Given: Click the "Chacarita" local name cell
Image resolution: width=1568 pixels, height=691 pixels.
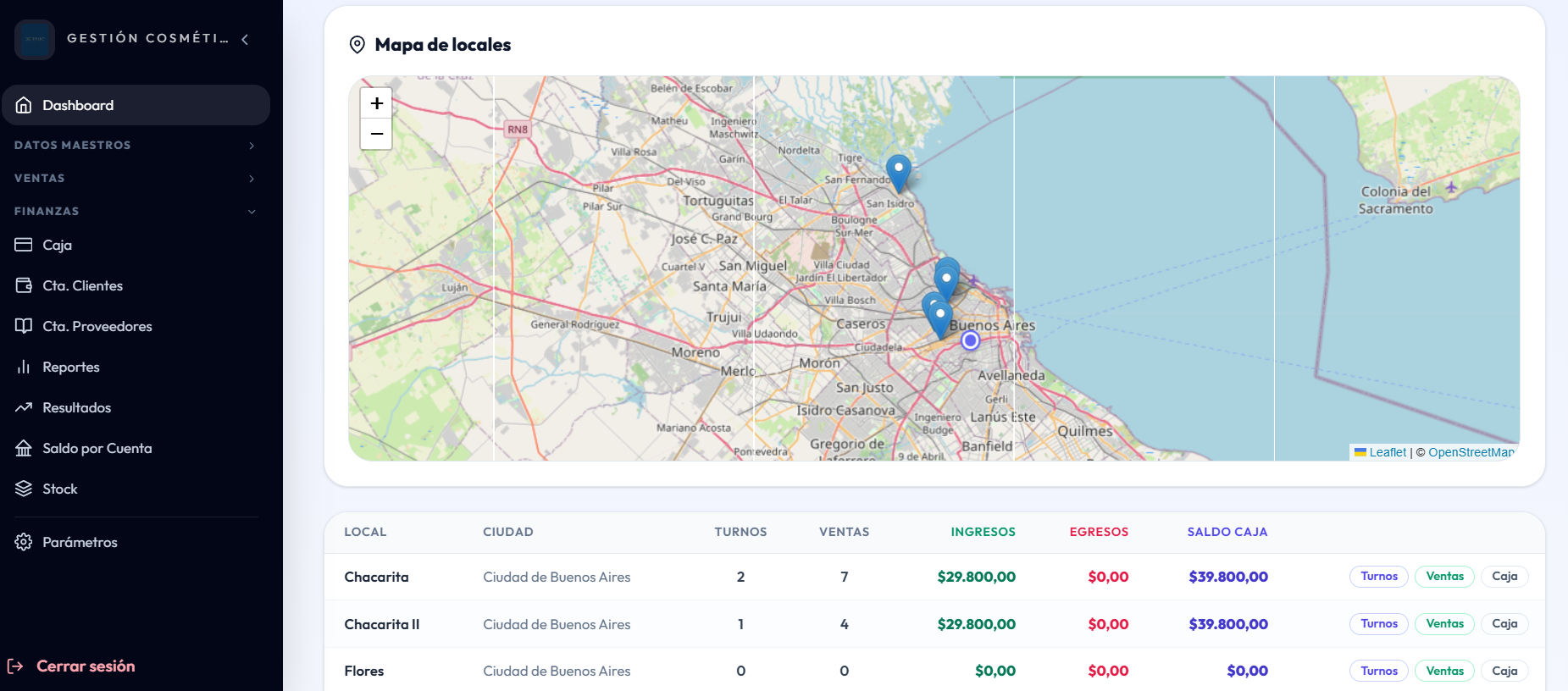Looking at the screenshot, I should pos(376,577).
